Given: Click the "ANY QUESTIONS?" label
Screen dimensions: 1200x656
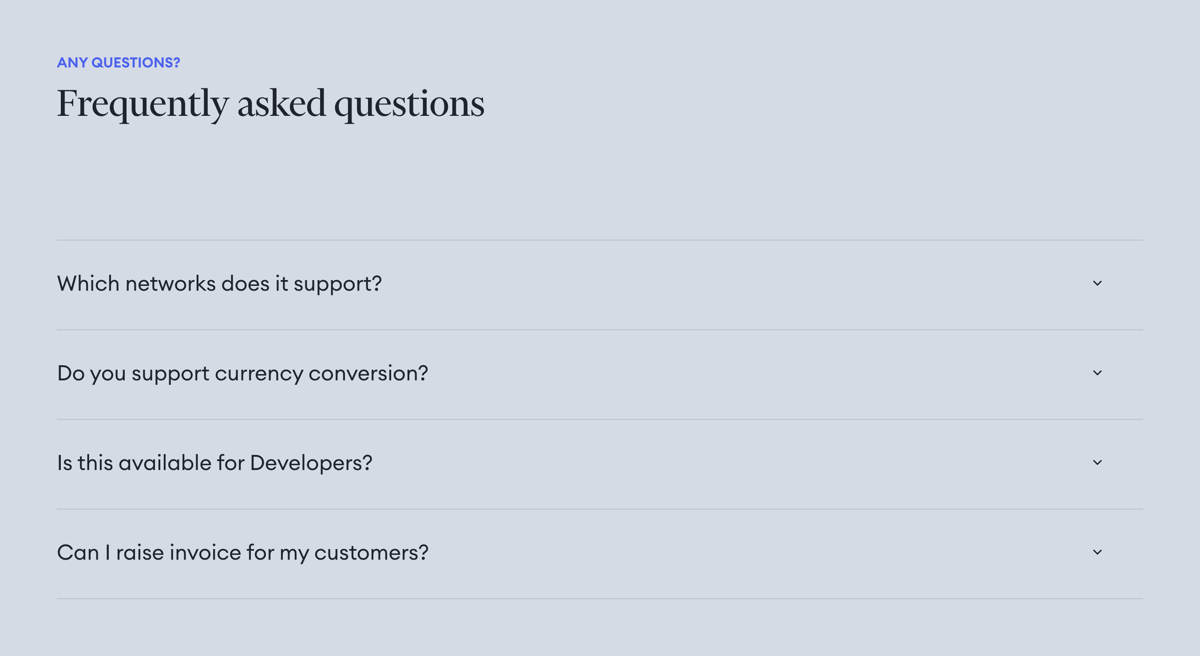Looking at the screenshot, I should click(118, 62).
